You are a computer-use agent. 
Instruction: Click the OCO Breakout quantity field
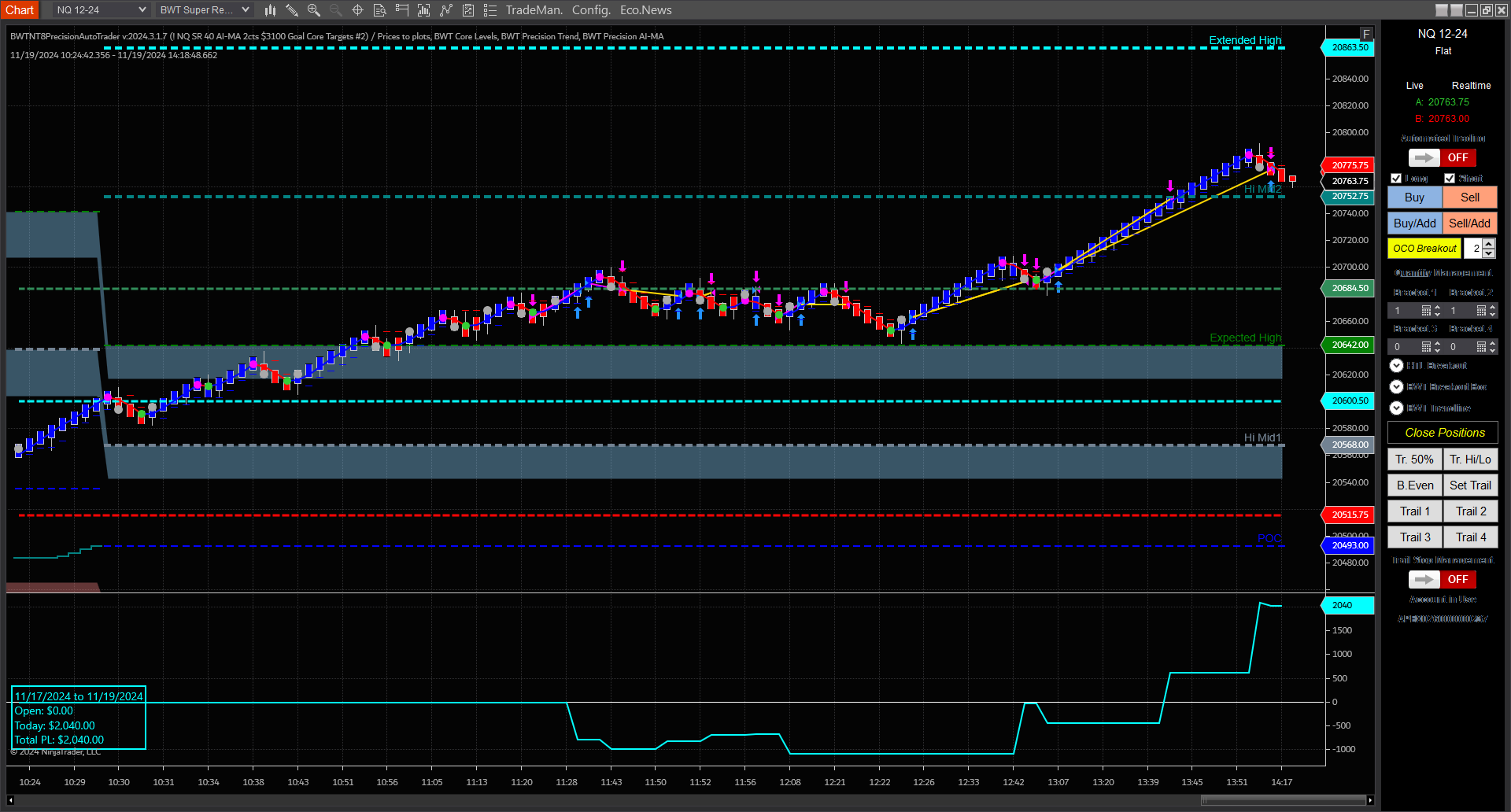(1473, 249)
